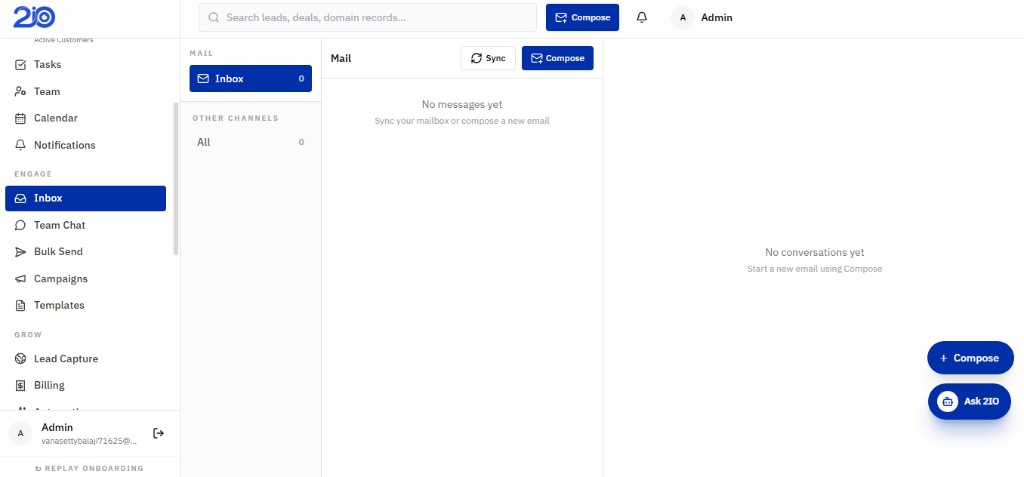
Task: Go to Calendar in sidebar
Action: (86, 118)
